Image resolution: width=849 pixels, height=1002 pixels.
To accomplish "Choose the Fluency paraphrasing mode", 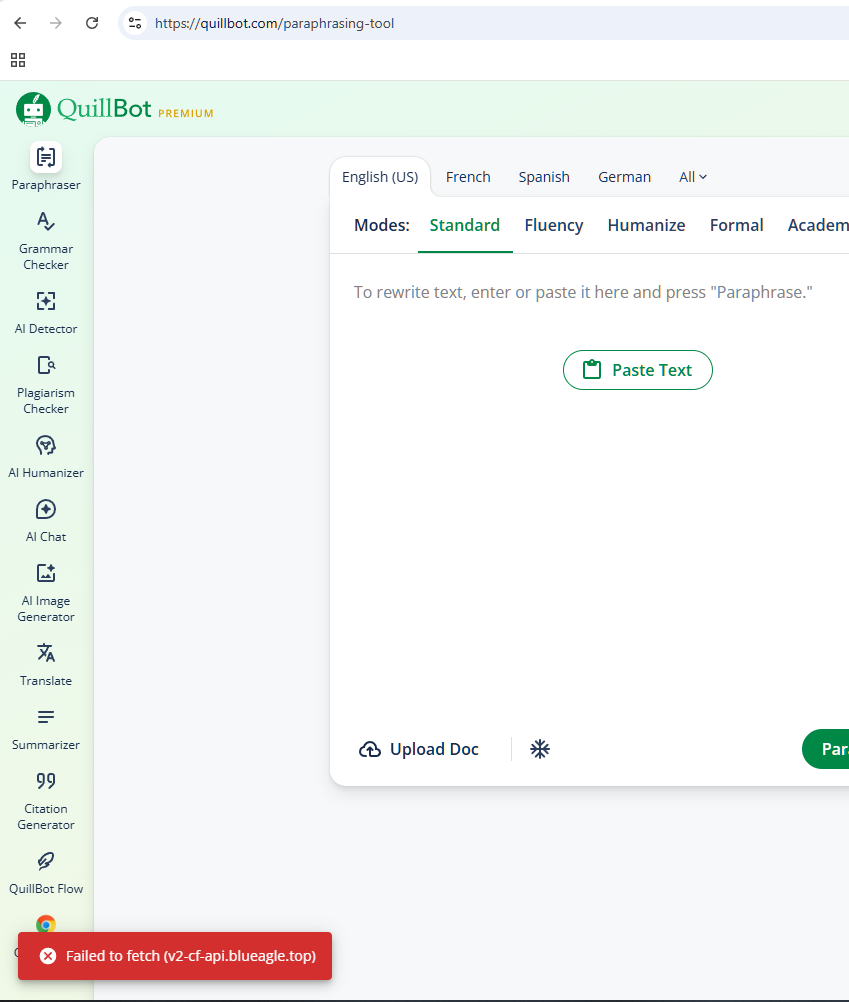I will (553, 225).
